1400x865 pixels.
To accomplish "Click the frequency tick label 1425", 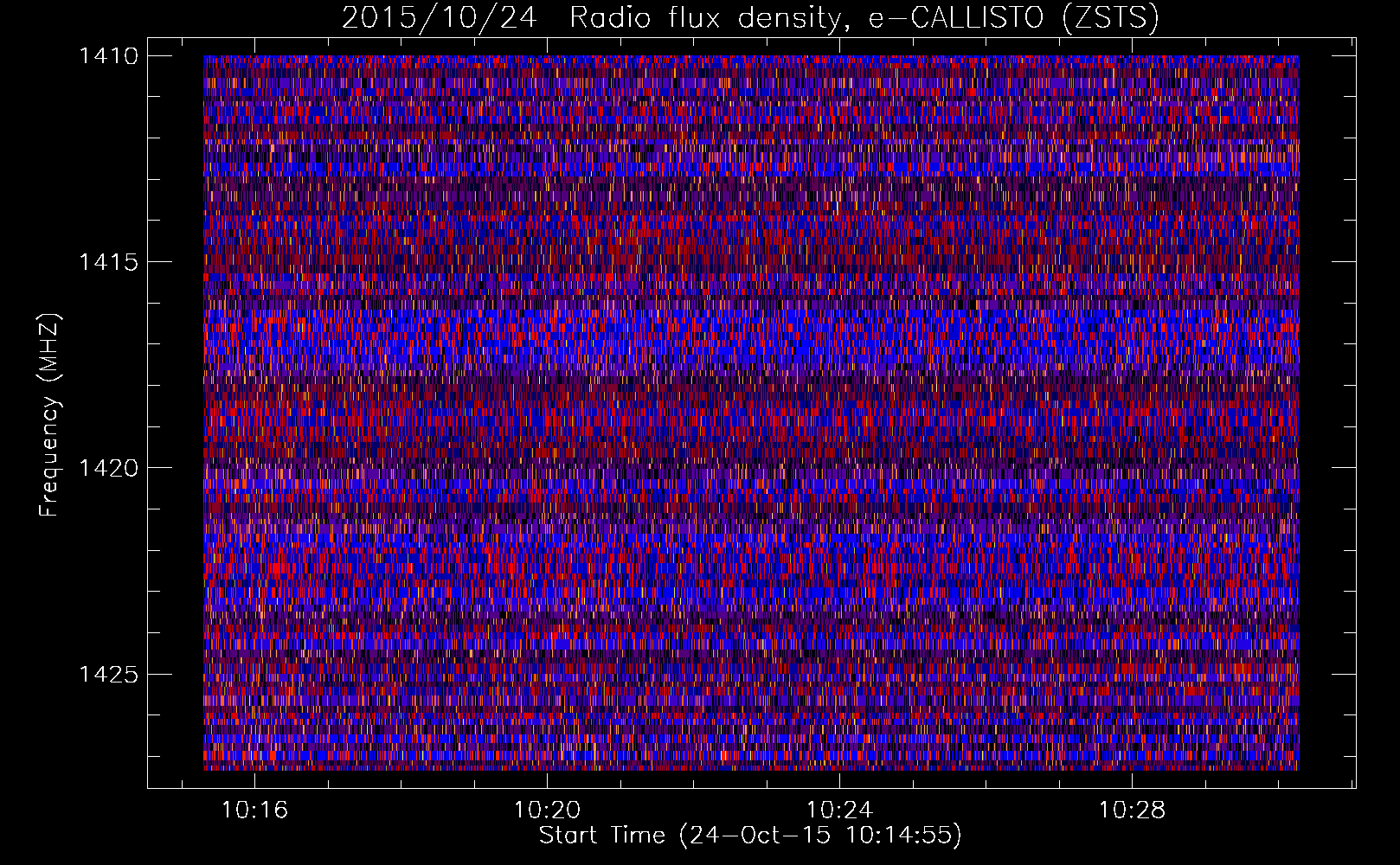I will pos(108,674).
